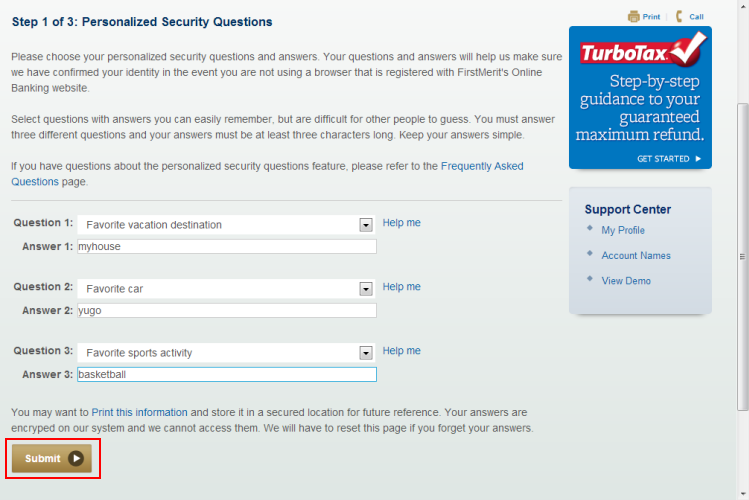Click the phone Call icon
Image resolution: width=749 pixels, height=500 pixels.
[x=680, y=16]
